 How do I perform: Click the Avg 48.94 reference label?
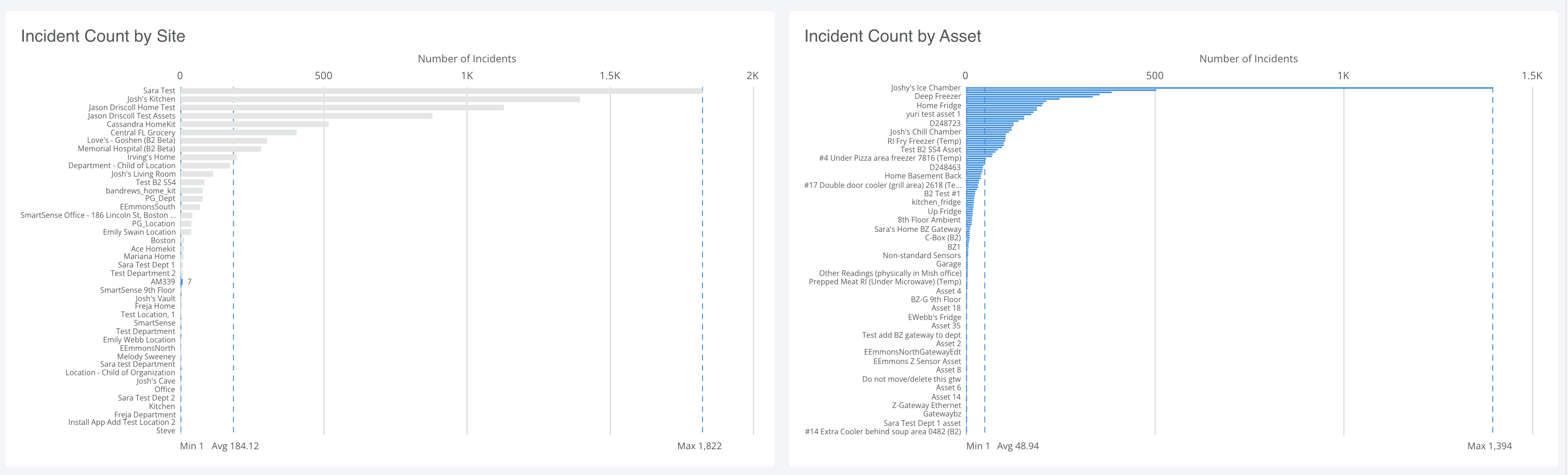click(x=1018, y=446)
